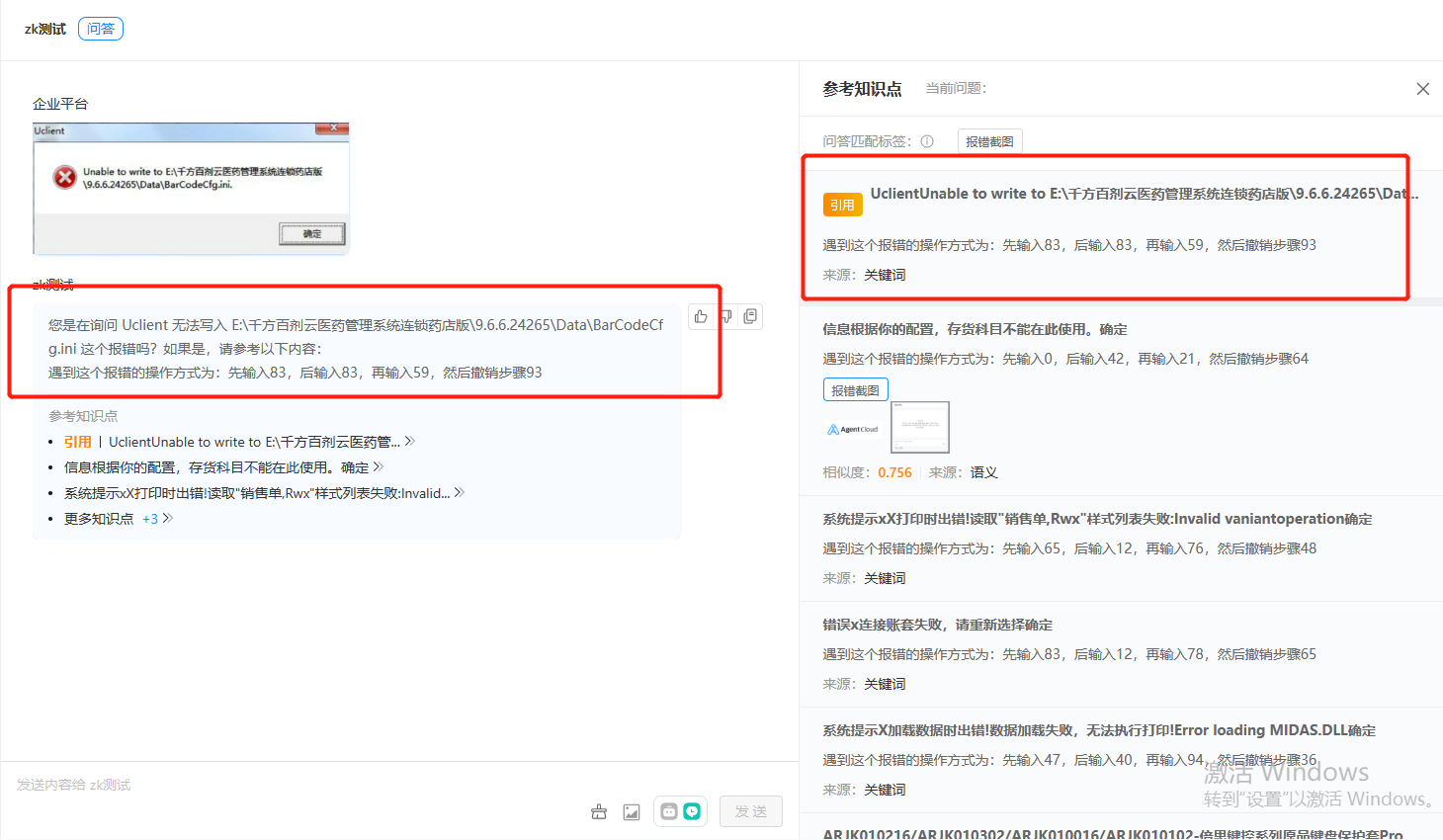Image resolution: width=1443 pixels, height=840 pixels.
Task: Switch to the green chat-clock mode icon
Action: pyautogui.click(x=692, y=811)
